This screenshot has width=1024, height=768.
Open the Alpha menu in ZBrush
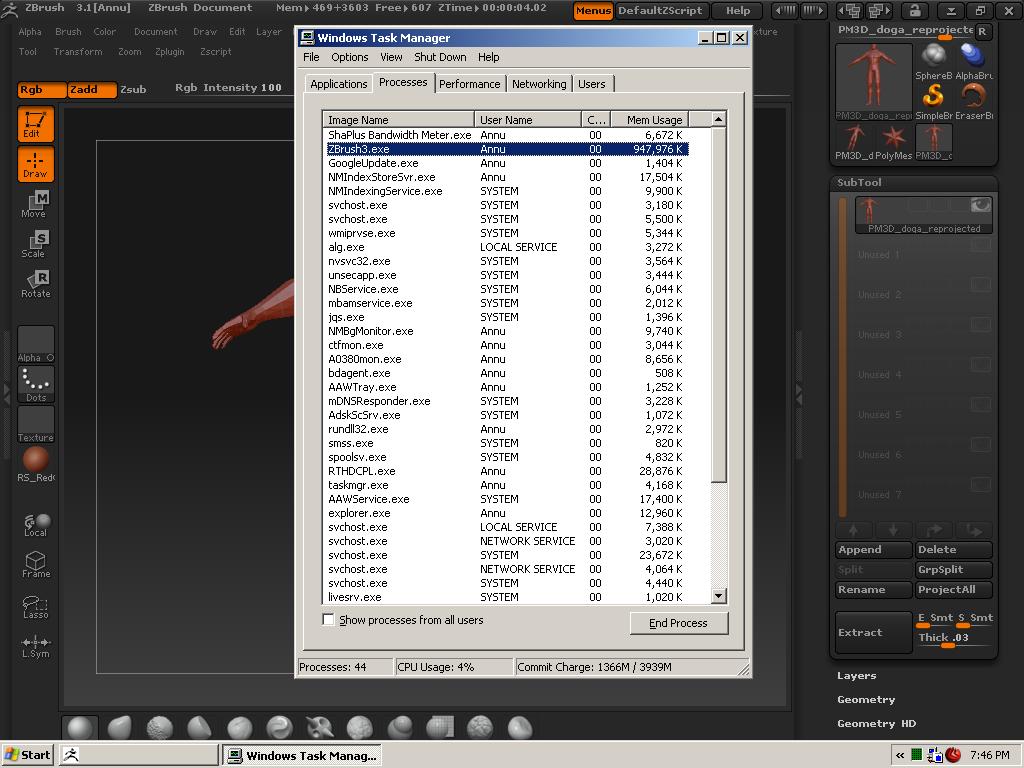[30, 31]
